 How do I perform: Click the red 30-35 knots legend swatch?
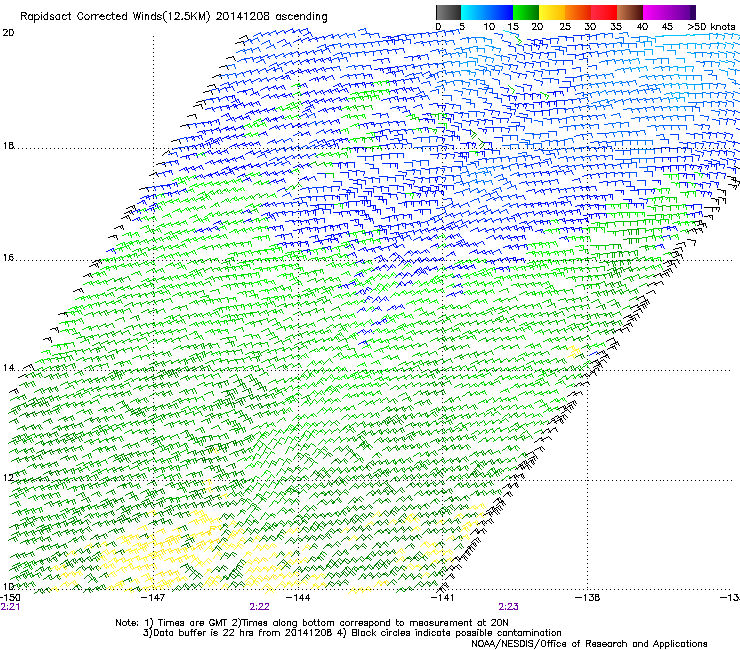(x=604, y=12)
